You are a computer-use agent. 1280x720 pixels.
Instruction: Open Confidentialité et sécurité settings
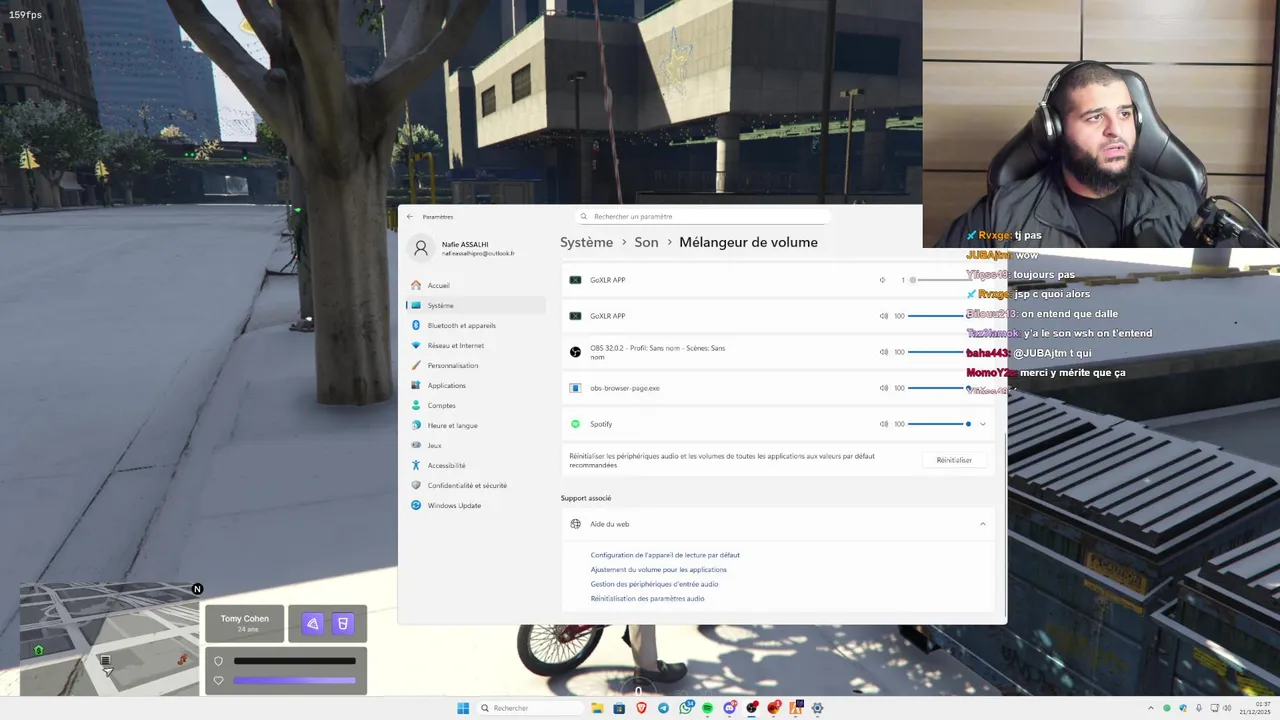click(x=476, y=485)
